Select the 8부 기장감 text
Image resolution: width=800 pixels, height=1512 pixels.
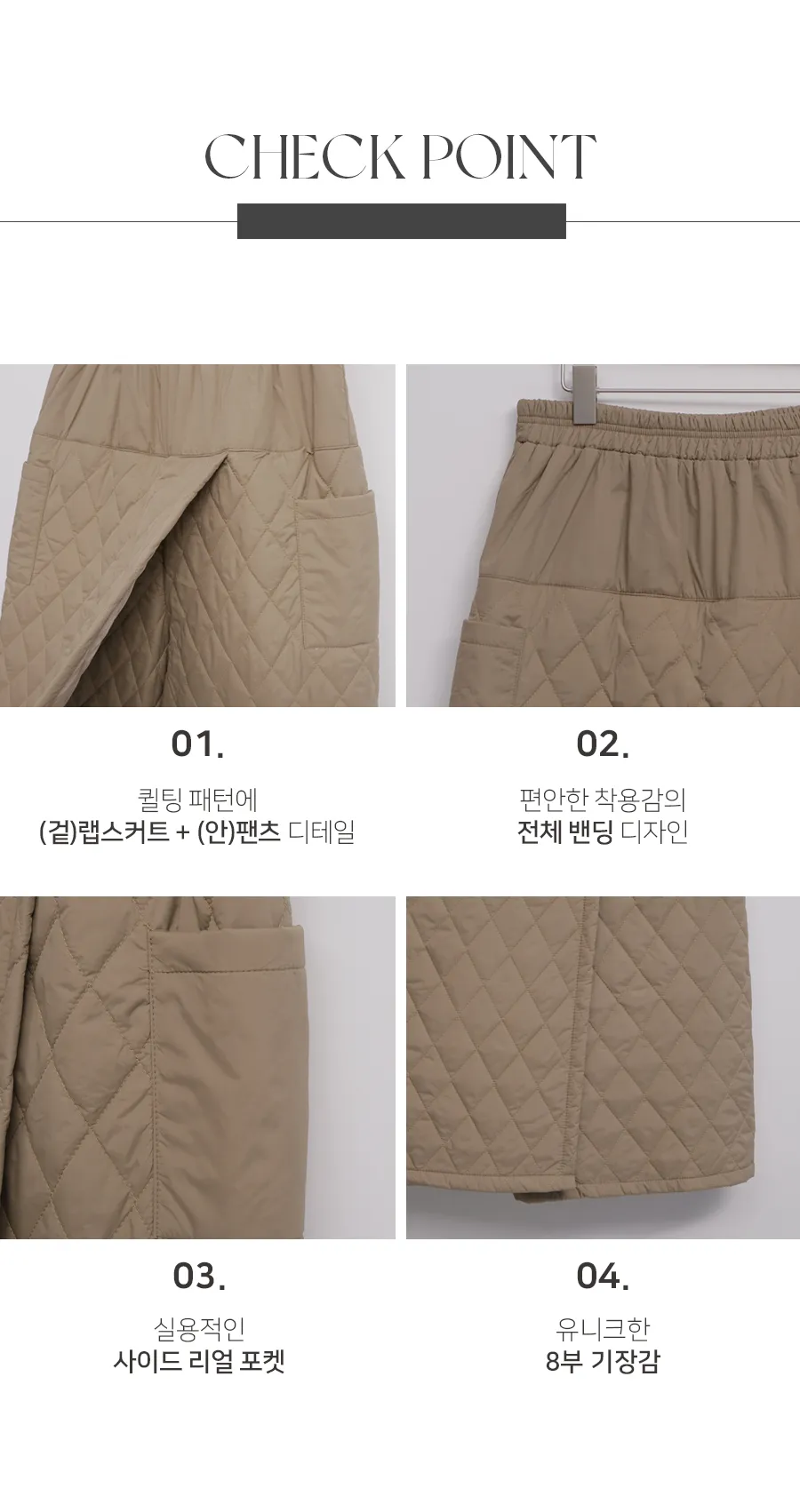(x=603, y=1361)
